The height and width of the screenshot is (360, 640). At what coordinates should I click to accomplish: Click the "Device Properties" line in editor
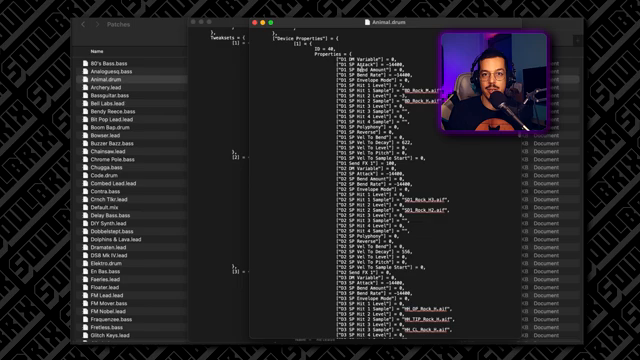306,38
